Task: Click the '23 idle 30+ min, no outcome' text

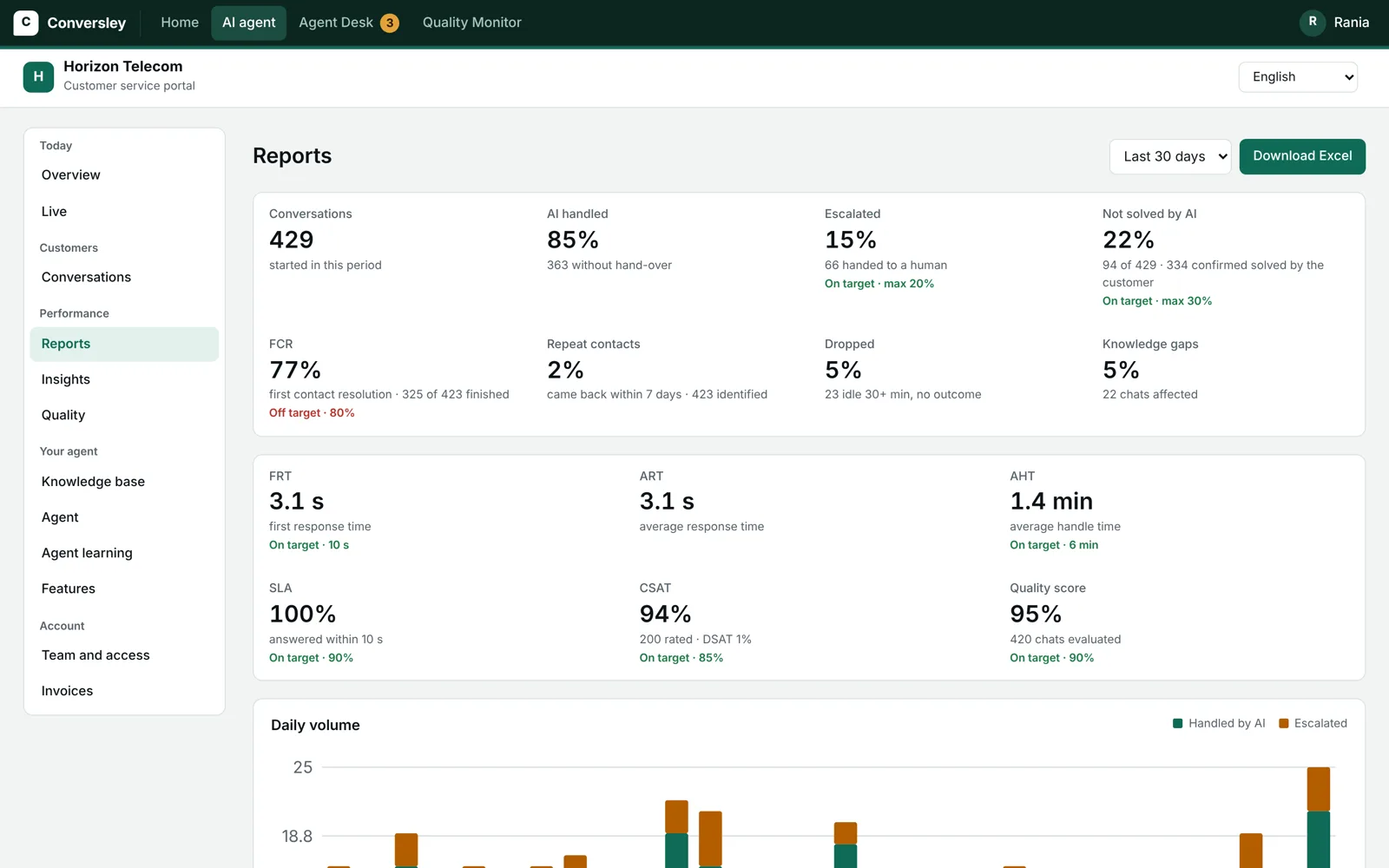Action: coord(903,395)
